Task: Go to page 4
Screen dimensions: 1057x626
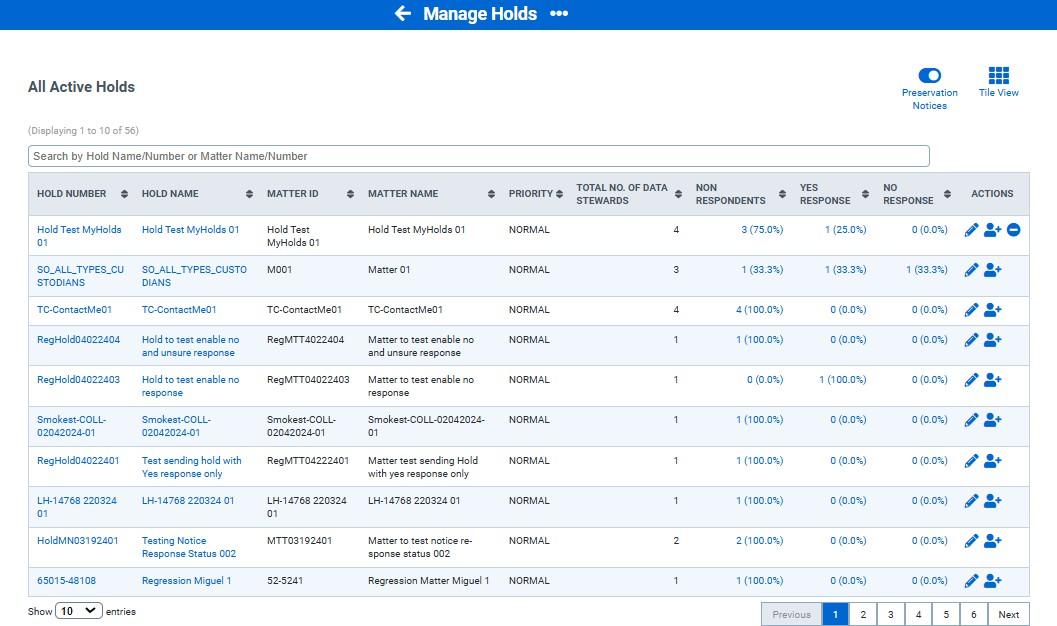Action: 918,615
